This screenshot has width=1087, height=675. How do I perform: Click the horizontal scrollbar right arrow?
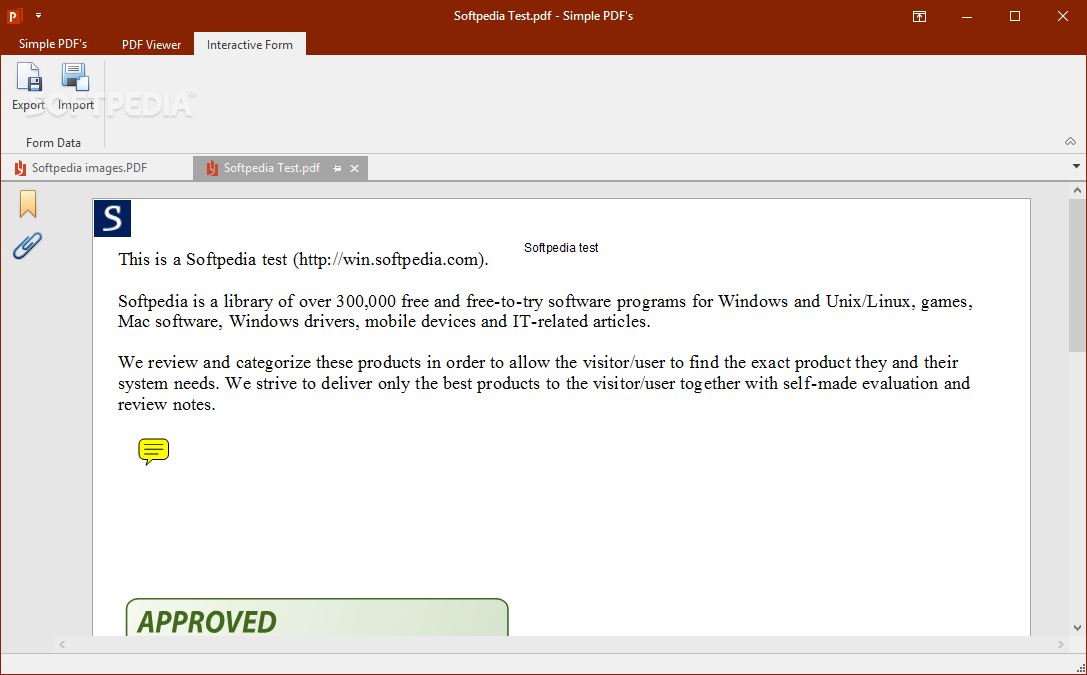(x=1061, y=645)
